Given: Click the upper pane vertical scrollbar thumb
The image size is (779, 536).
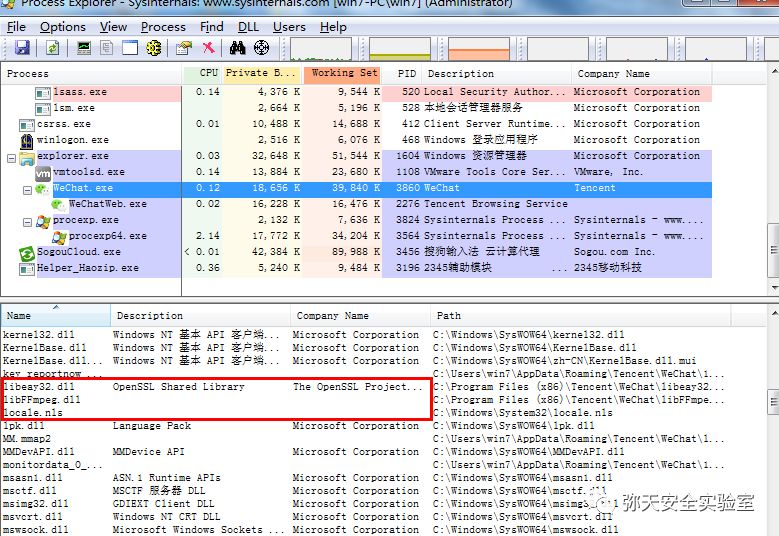Looking at the screenshot, I should (774, 249).
